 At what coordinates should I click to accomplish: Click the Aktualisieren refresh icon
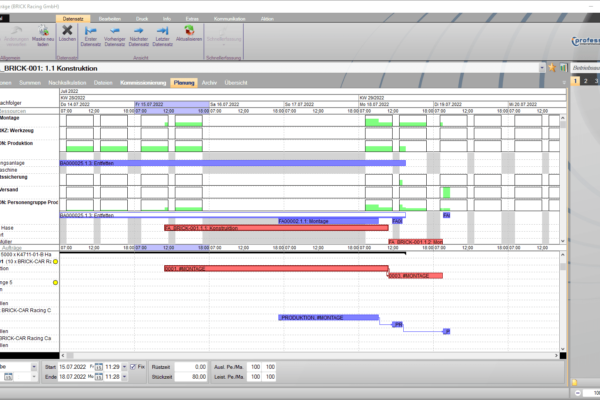tap(189, 30)
